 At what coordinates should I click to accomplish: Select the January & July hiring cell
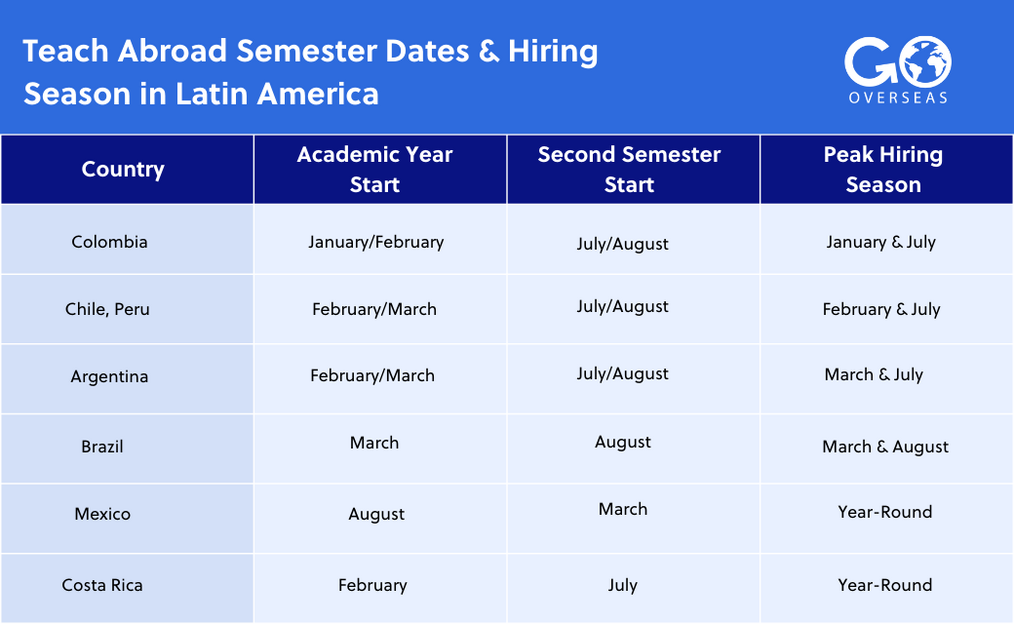(x=881, y=242)
